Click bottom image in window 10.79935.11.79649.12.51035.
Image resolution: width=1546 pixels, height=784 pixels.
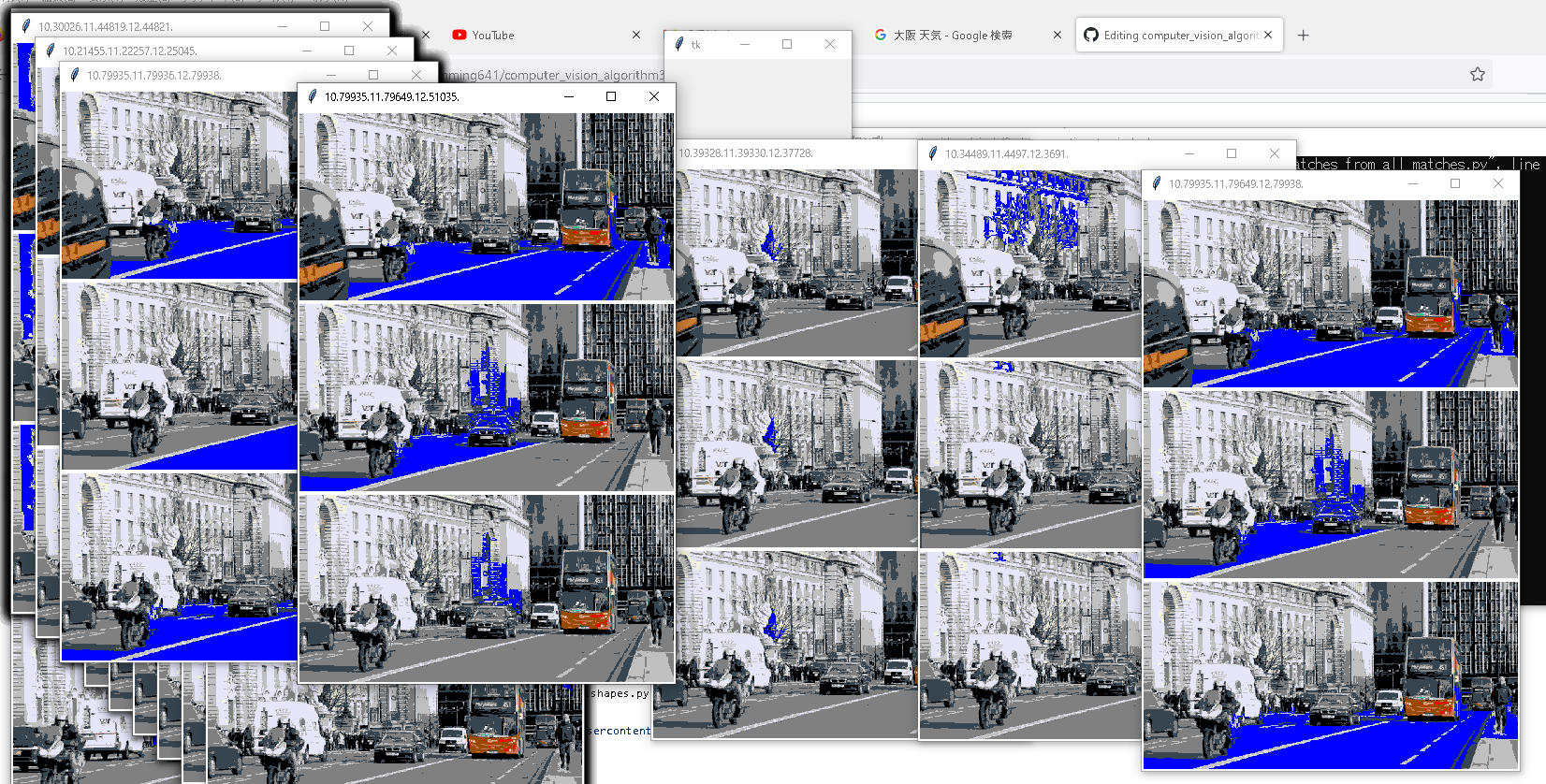point(487,588)
